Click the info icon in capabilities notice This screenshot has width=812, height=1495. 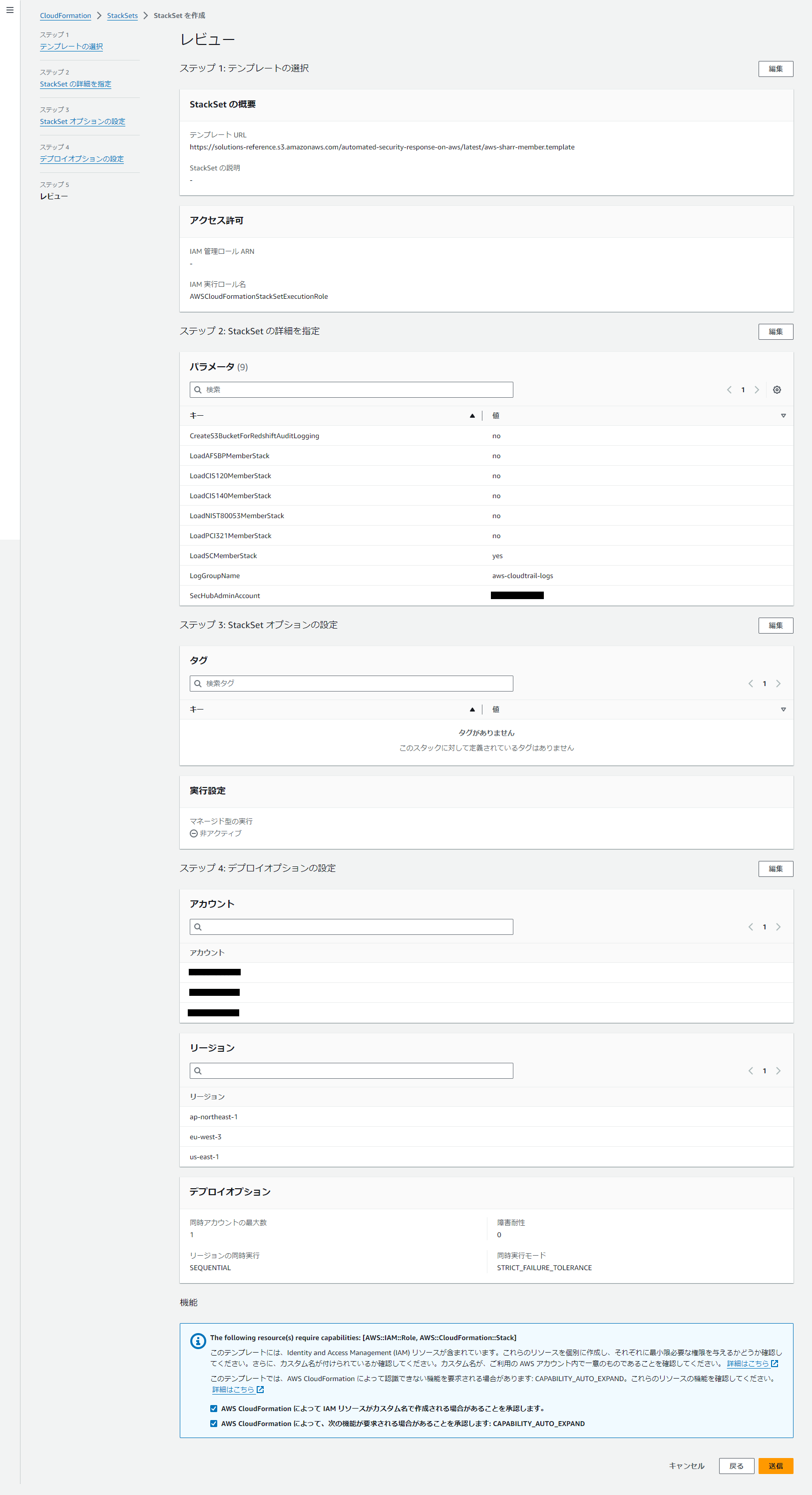coord(198,1341)
